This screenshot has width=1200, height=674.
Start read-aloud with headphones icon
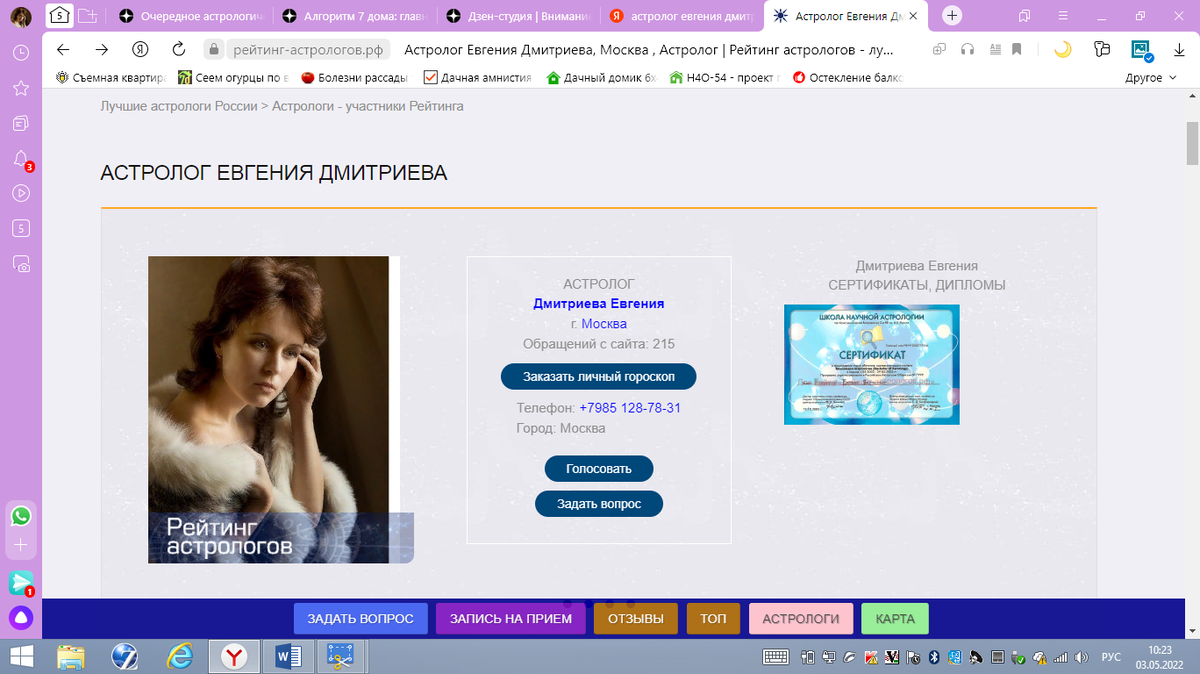966,47
